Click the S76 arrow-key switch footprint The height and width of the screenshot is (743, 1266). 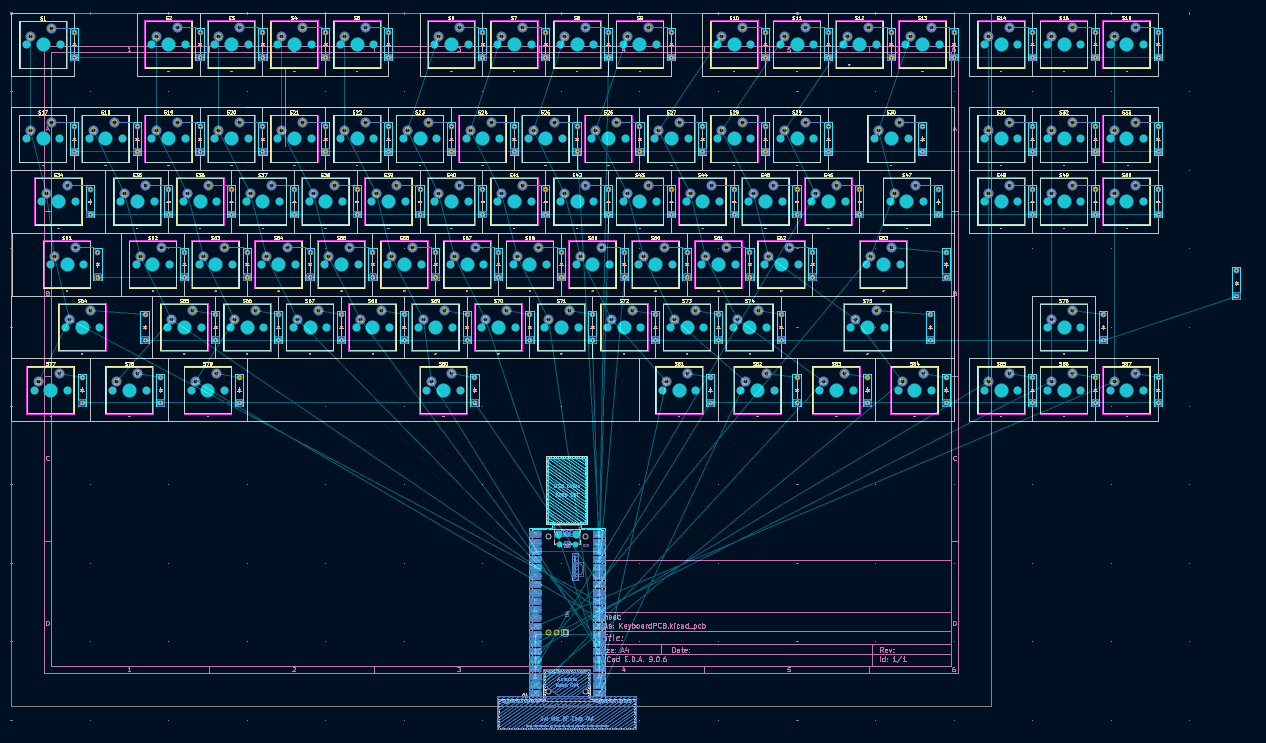point(1064,328)
